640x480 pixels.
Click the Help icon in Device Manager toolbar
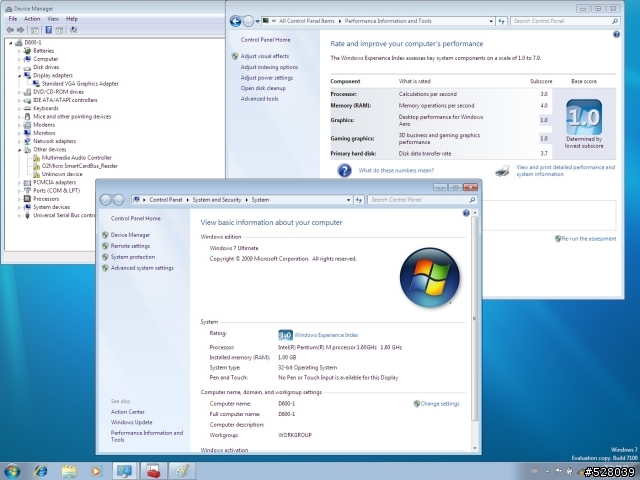(x=49, y=30)
